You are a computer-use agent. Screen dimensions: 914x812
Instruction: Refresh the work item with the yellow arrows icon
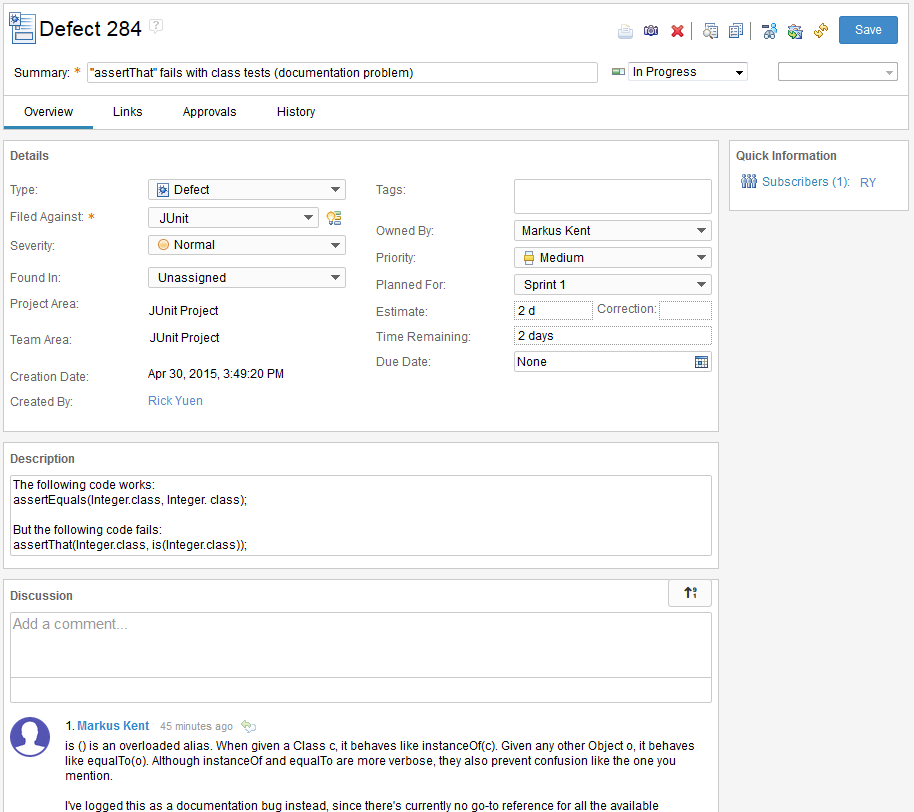(821, 31)
